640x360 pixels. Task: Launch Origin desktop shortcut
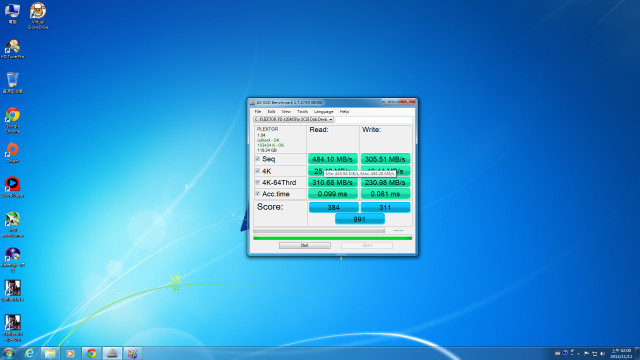pyautogui.click(x=13, y=153)
